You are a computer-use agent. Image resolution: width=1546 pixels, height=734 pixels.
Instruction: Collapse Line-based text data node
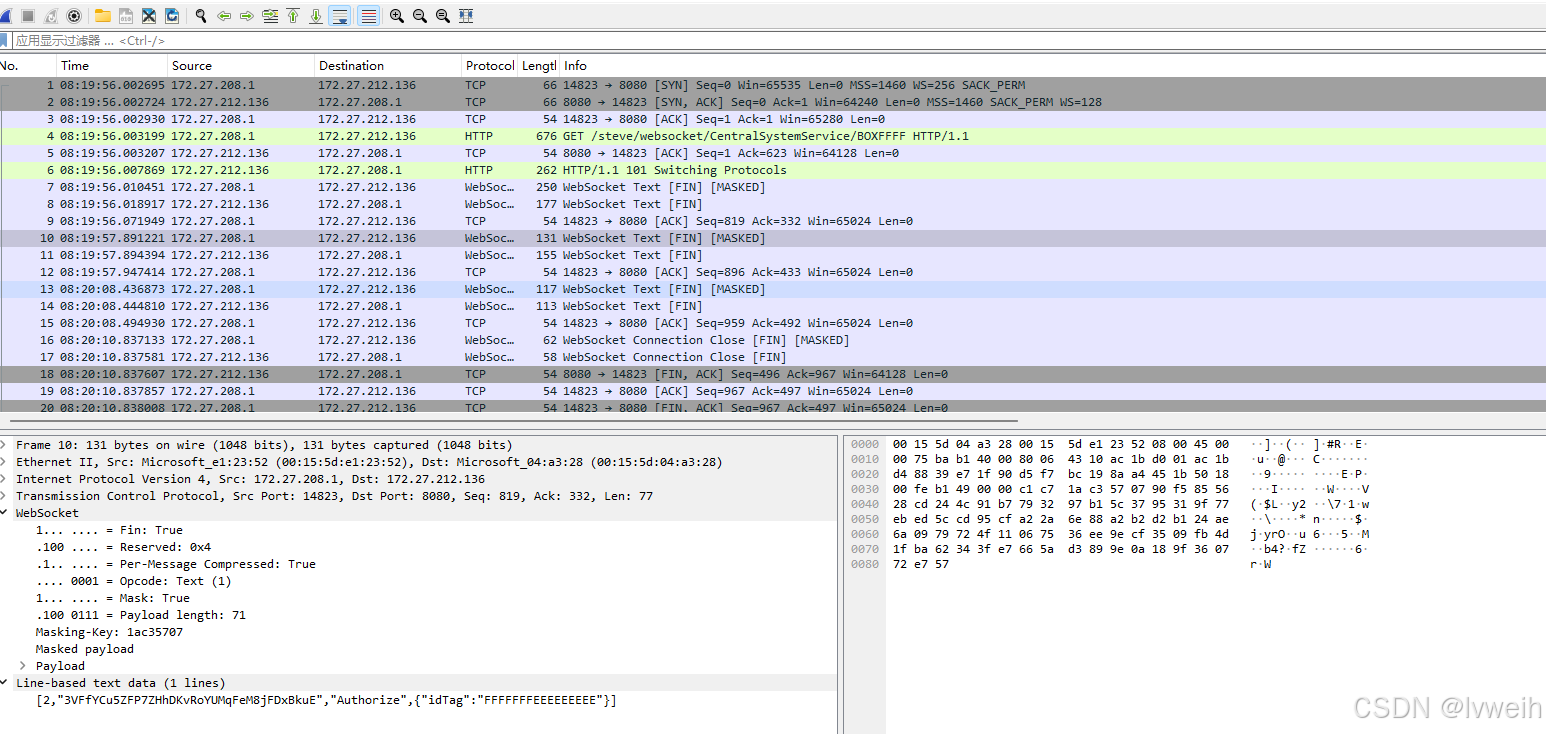pyautogui.click(x=4, y=683)
